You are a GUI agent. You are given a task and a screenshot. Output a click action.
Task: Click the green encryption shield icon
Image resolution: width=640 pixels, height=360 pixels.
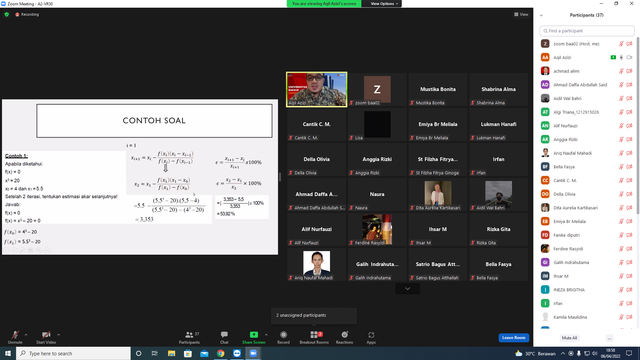[x=7, y=14]
